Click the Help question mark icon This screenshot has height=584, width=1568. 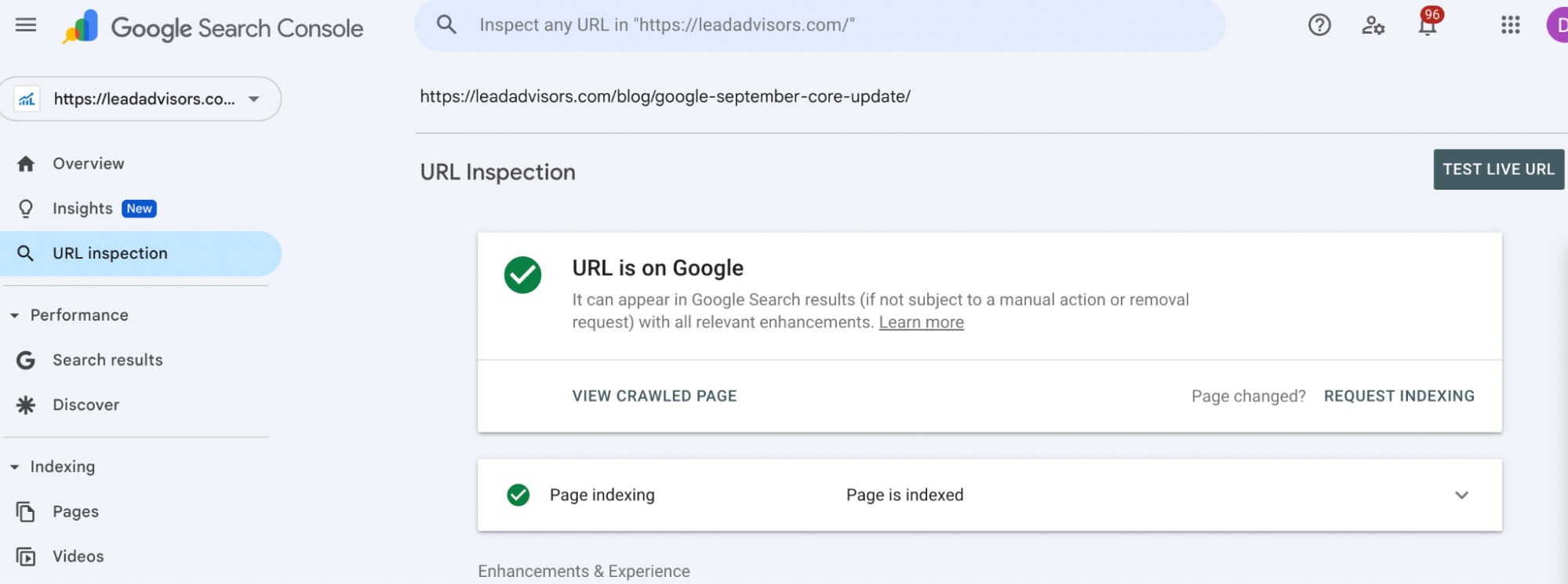click(1319, 25)
